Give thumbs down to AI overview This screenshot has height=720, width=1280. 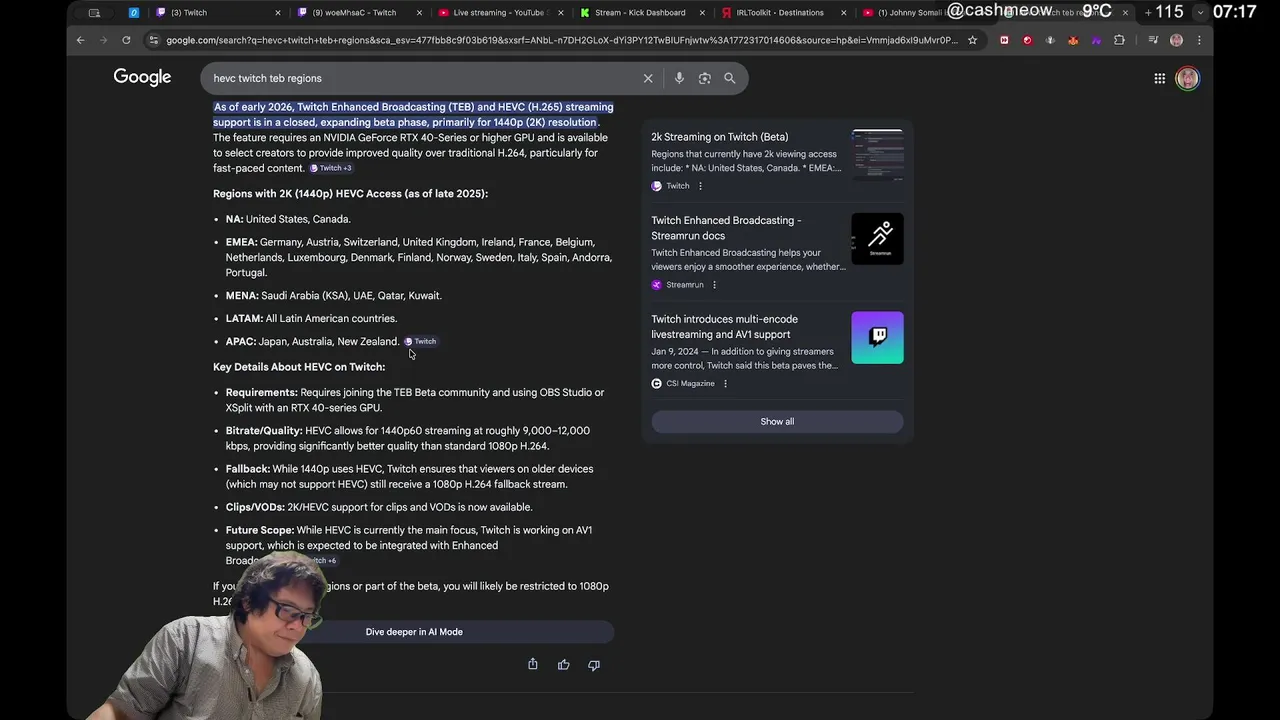pos(594,664)
